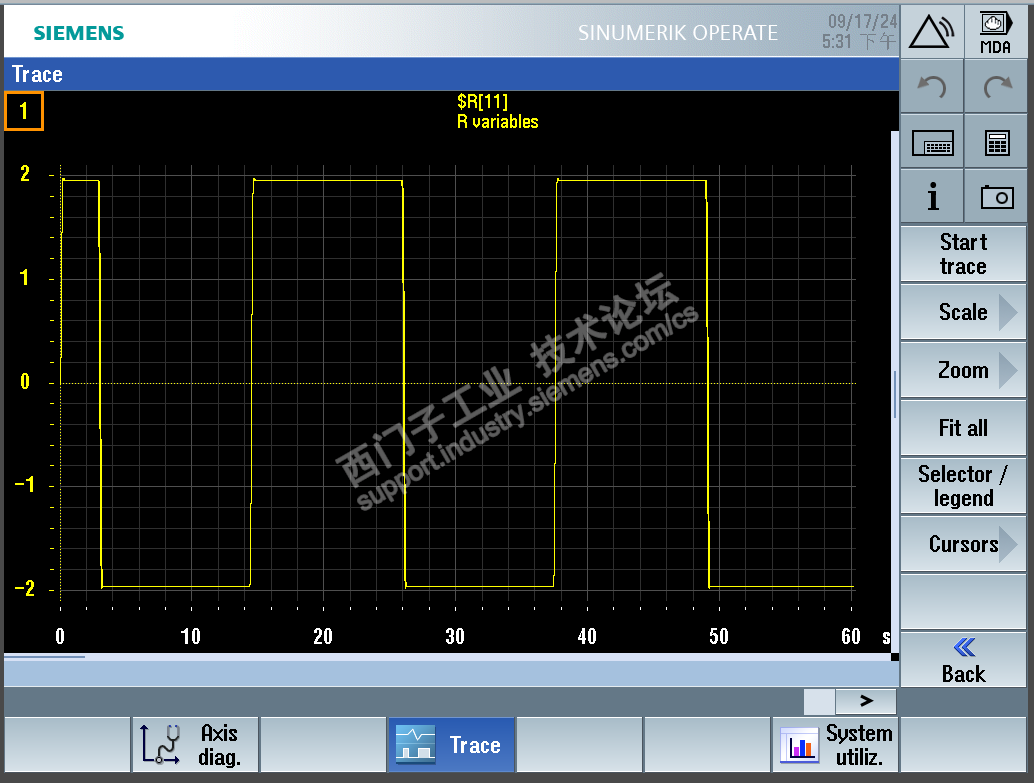The width and height of the screenshot is (1034, 783).
Task: Open the on-screen keyboard icon
Action: pos(932,142)
